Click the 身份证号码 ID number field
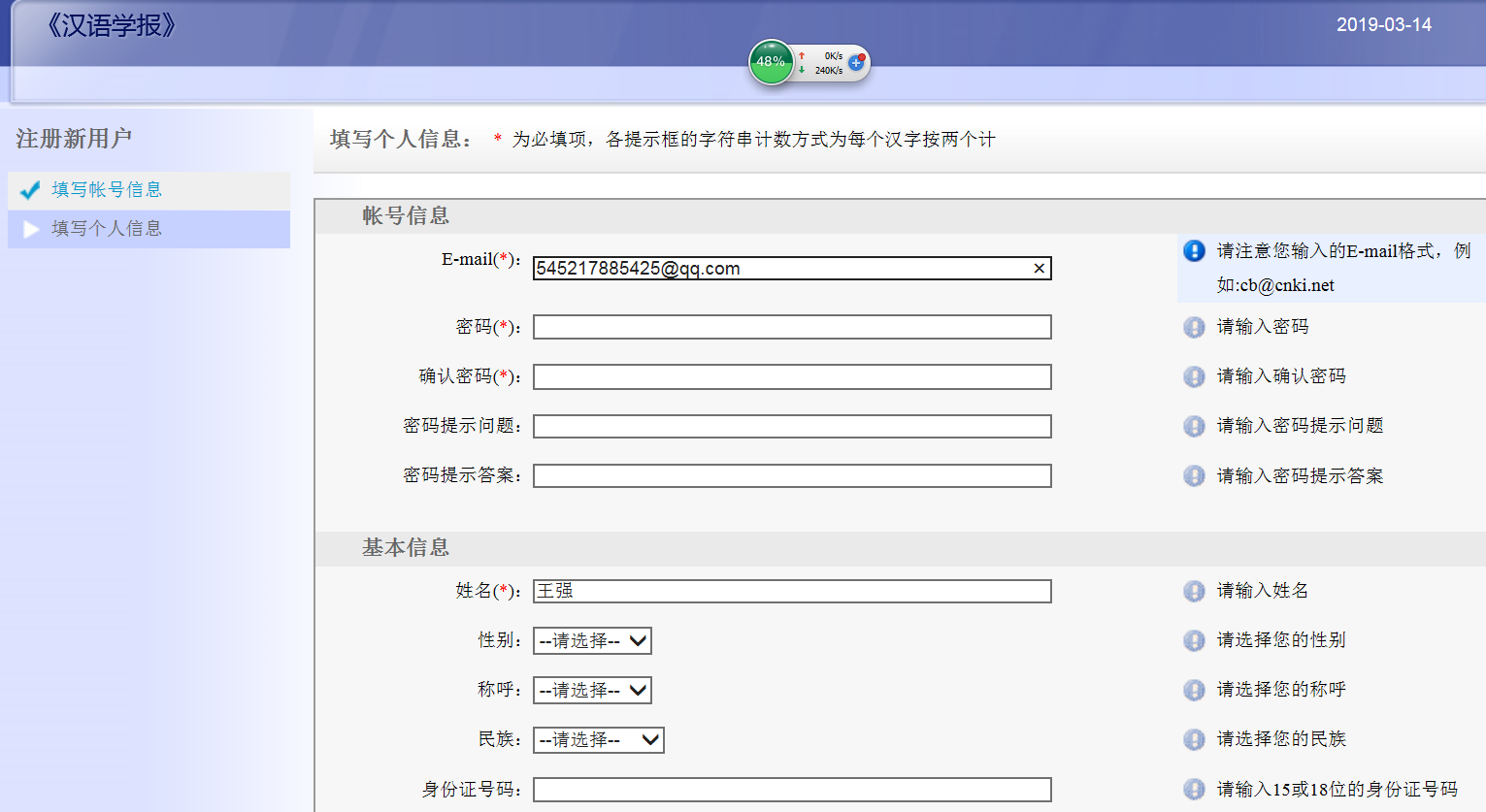The width and height of the screenshot is (1486, 812). 791,790
